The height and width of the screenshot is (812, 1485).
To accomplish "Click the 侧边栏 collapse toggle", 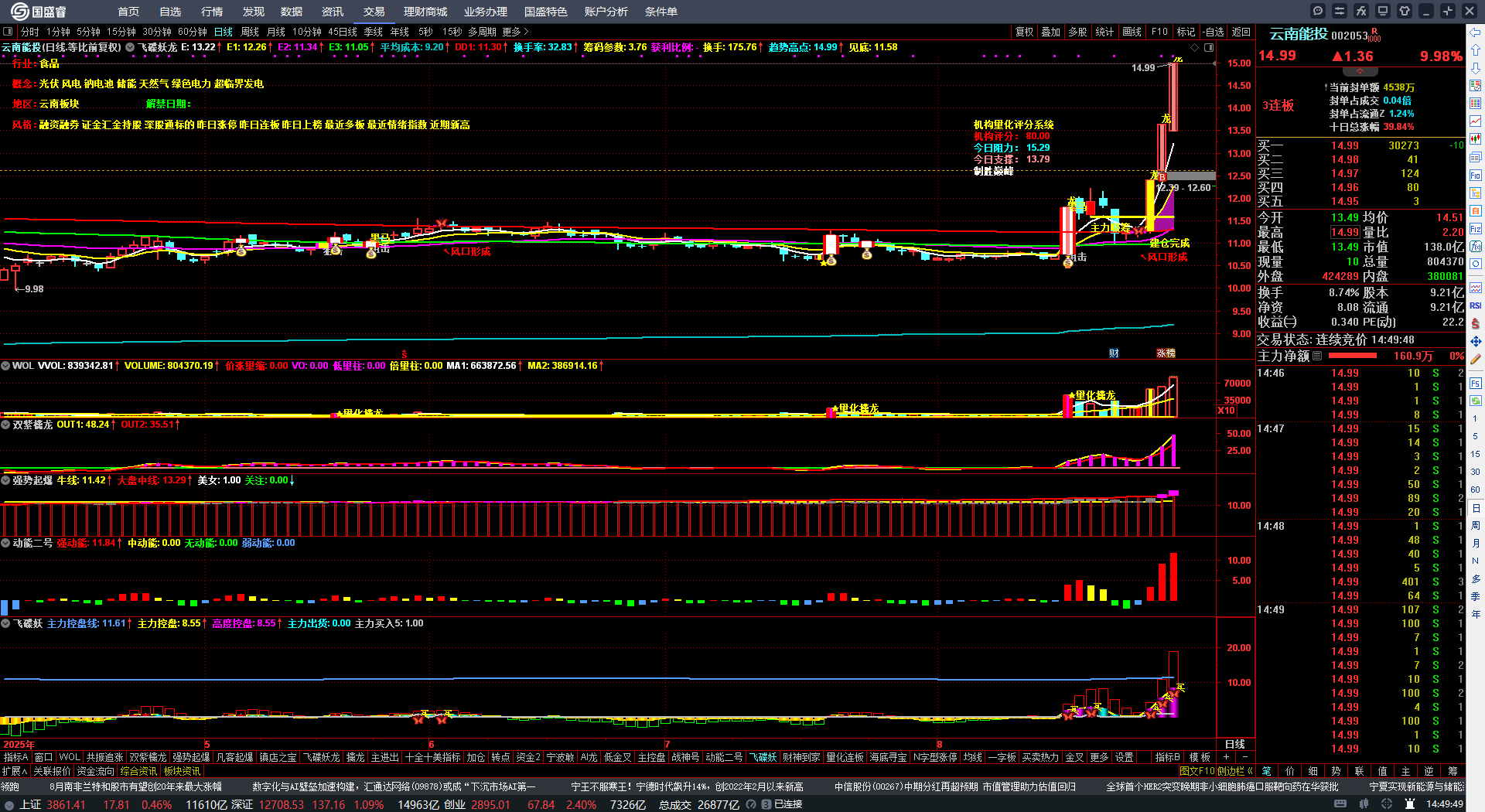I will [x=1235, y=771].
